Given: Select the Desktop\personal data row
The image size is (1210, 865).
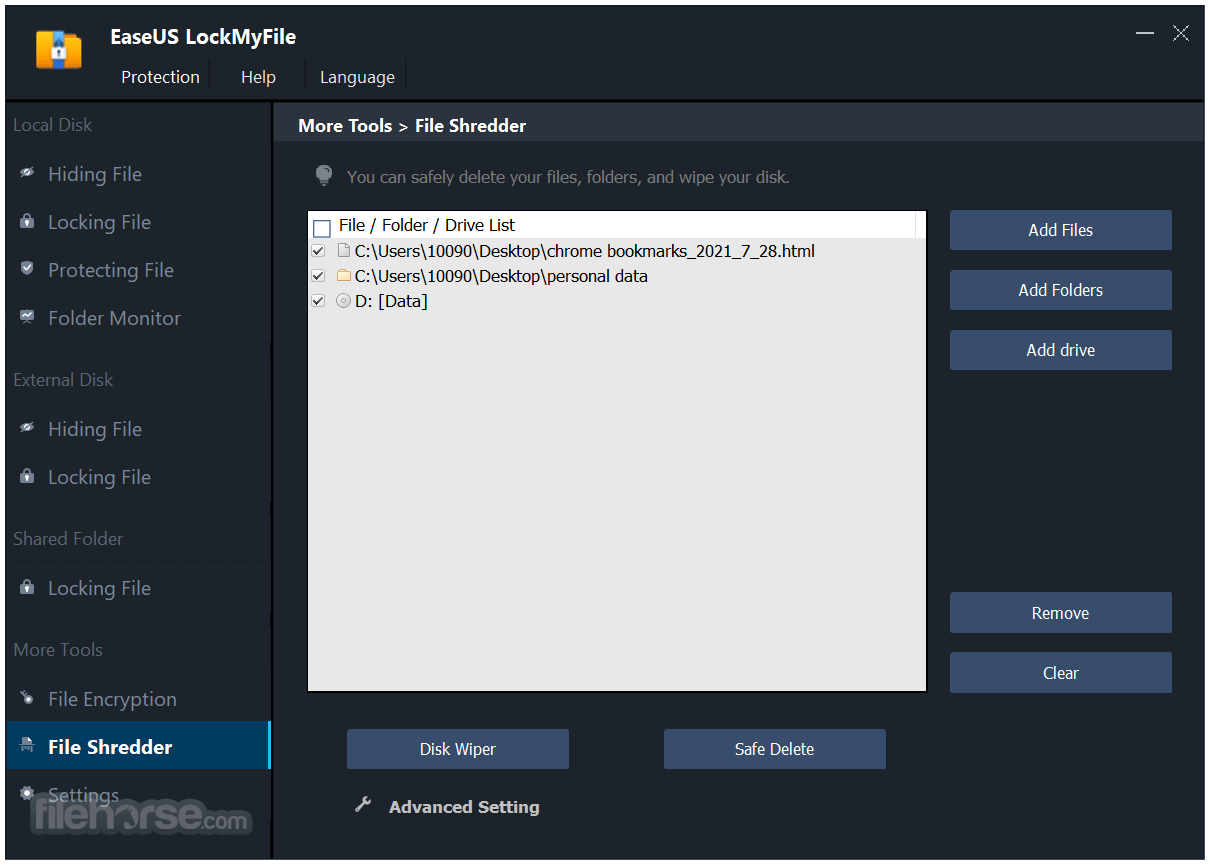Looking at the screenshot, I should 617,276.
